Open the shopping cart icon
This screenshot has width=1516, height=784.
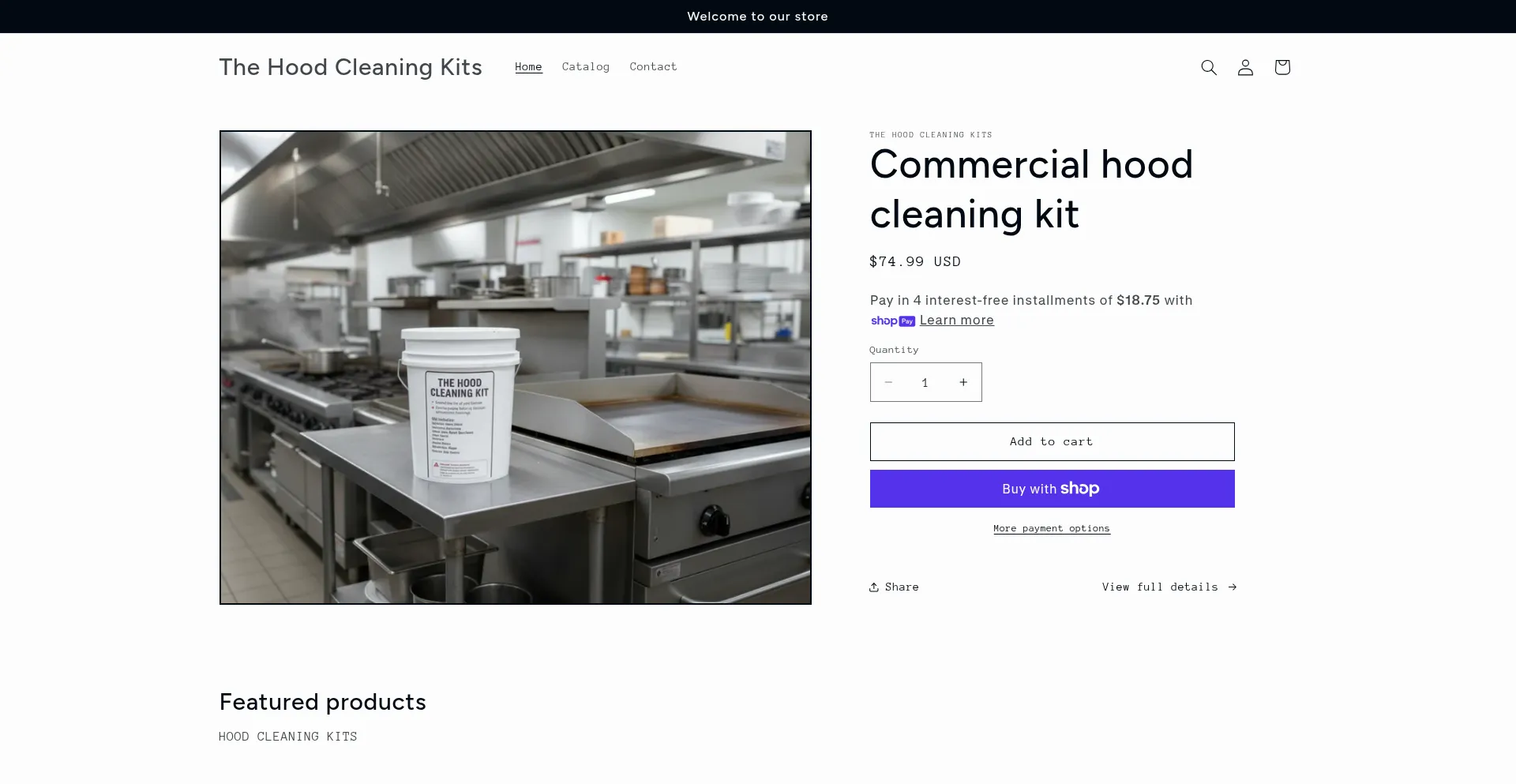pos(1282,67)
